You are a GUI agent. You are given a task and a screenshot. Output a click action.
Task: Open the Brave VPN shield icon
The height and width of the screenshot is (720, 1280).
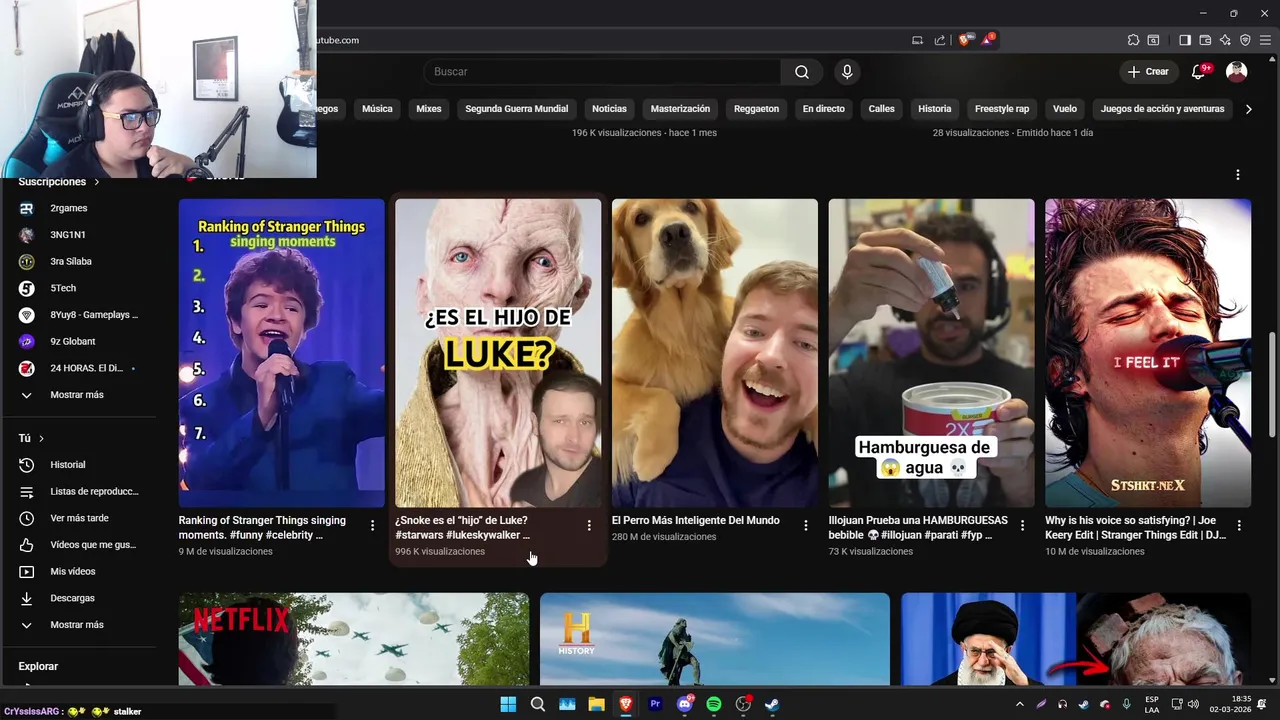(x=1245, y=40)
